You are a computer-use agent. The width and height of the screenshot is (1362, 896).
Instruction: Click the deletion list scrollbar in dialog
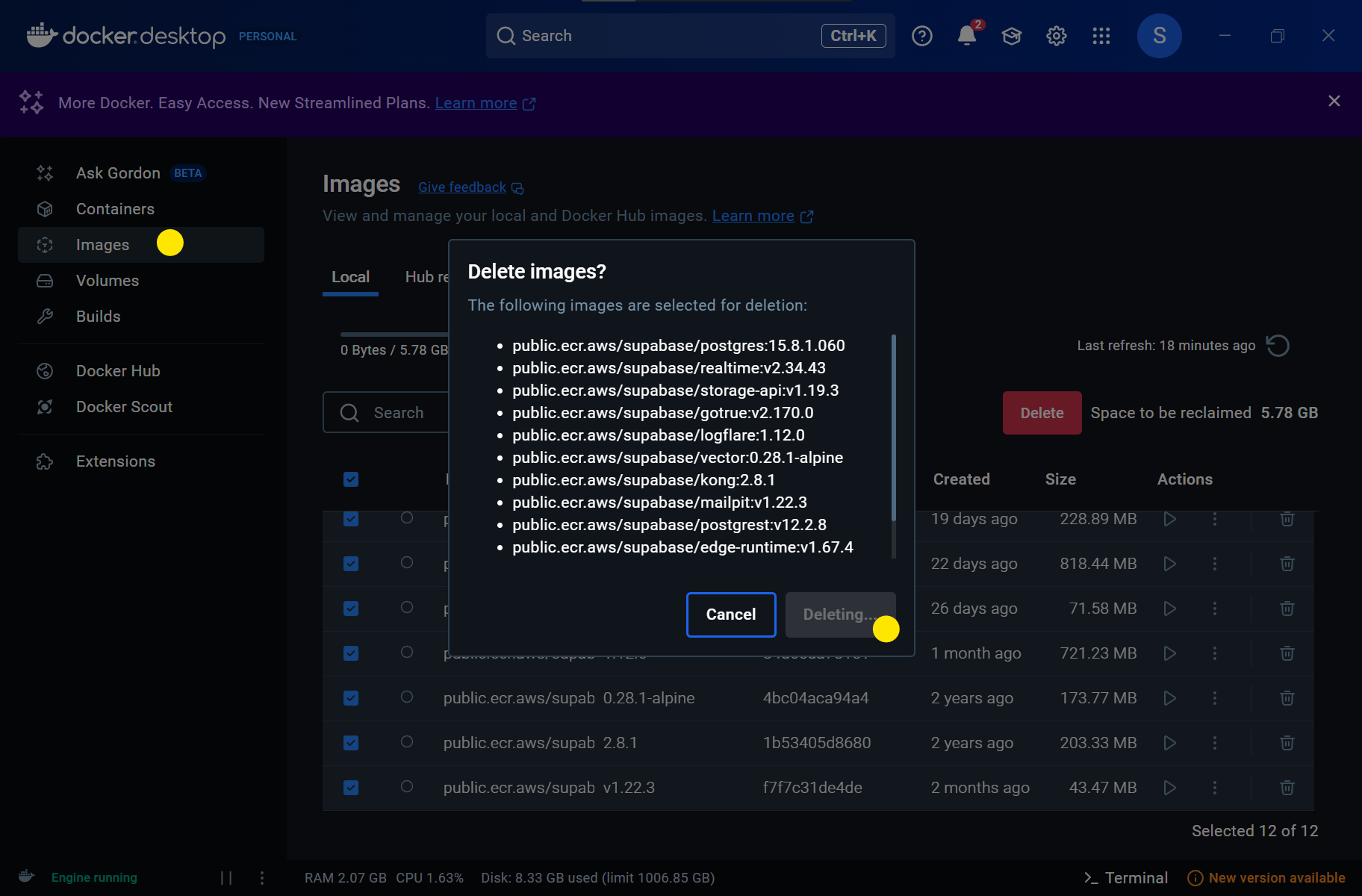pyautogui.click(x=894, y=428)
